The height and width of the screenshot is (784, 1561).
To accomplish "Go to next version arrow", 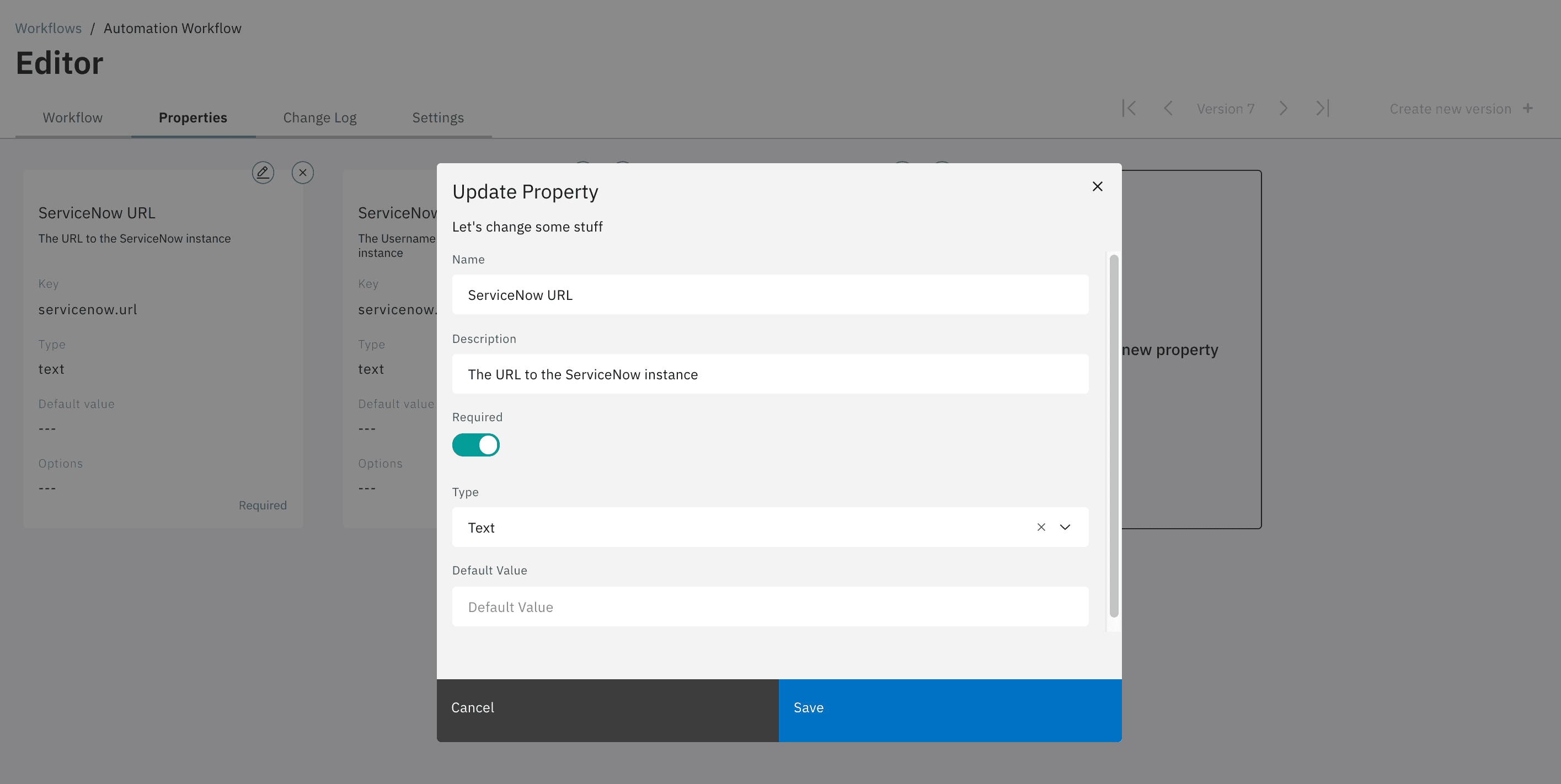I will [1283, 109].
